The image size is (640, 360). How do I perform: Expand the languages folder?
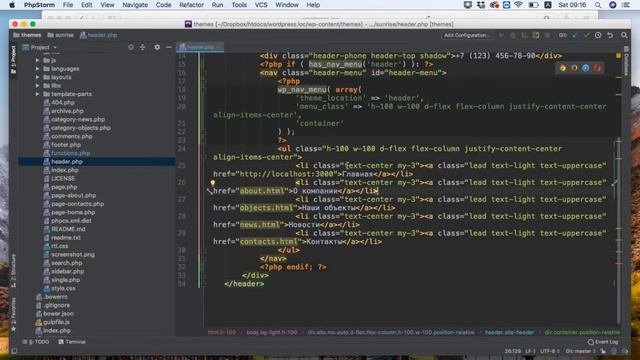[x=37, y=69]
